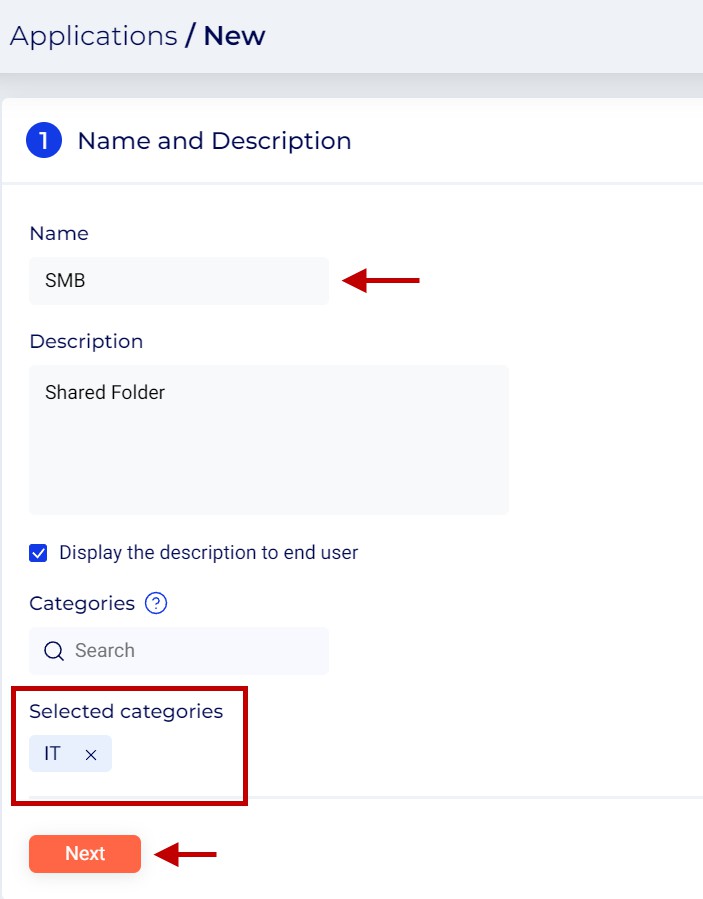Click inside the Shared Folder description box

[269, 440]
